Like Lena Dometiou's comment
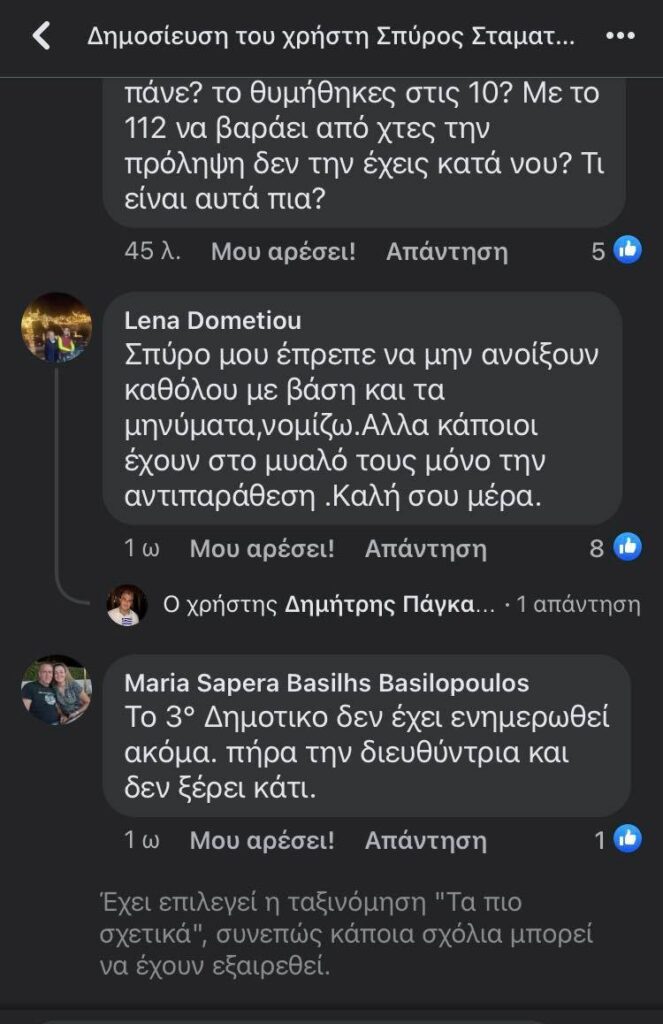The width and height of the screenshot is (663, 1024). pyautogui.click(x=262, y=548)
